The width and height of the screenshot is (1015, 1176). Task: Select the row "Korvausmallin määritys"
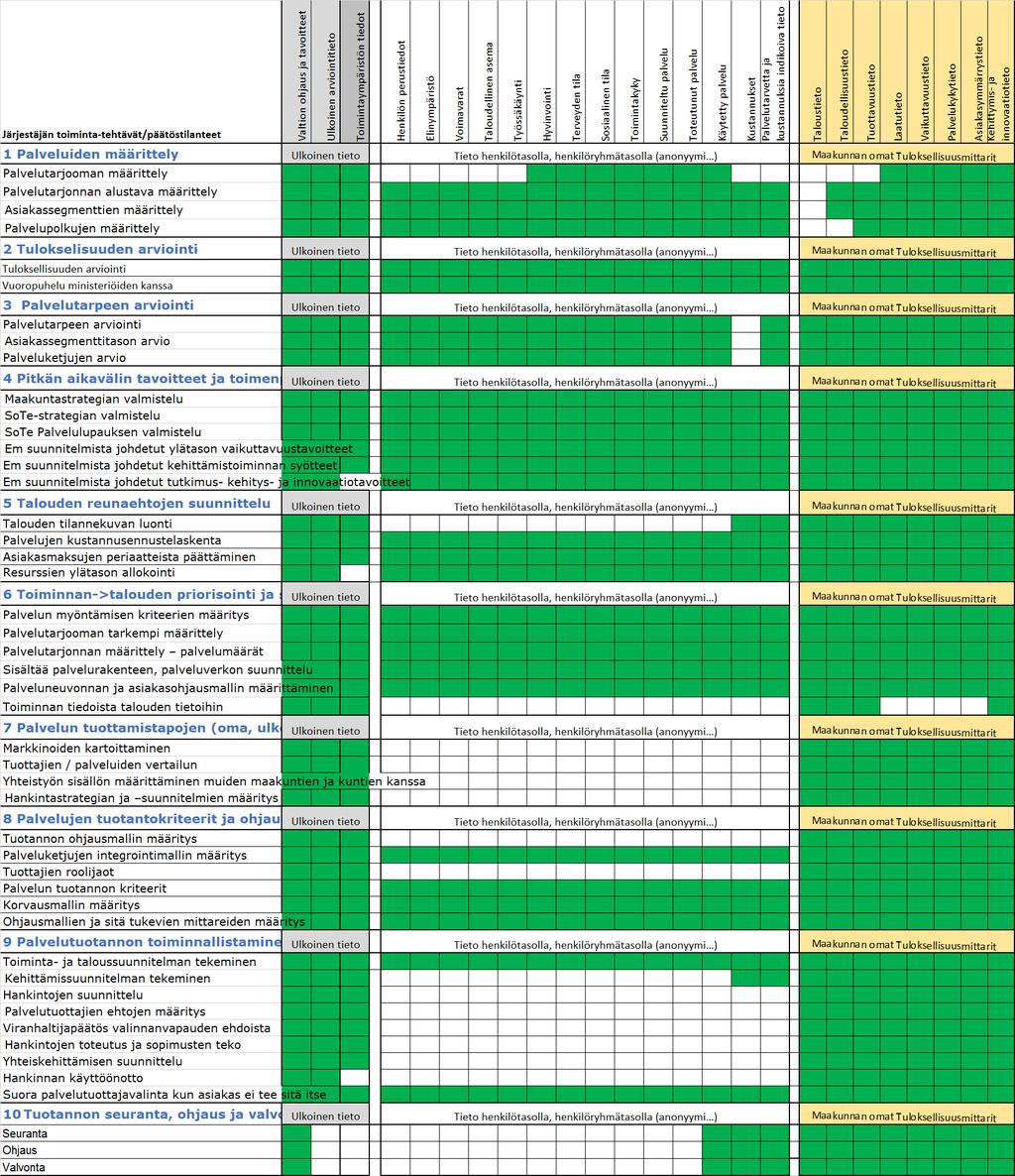pyautogui.click(x=71, y=905)
